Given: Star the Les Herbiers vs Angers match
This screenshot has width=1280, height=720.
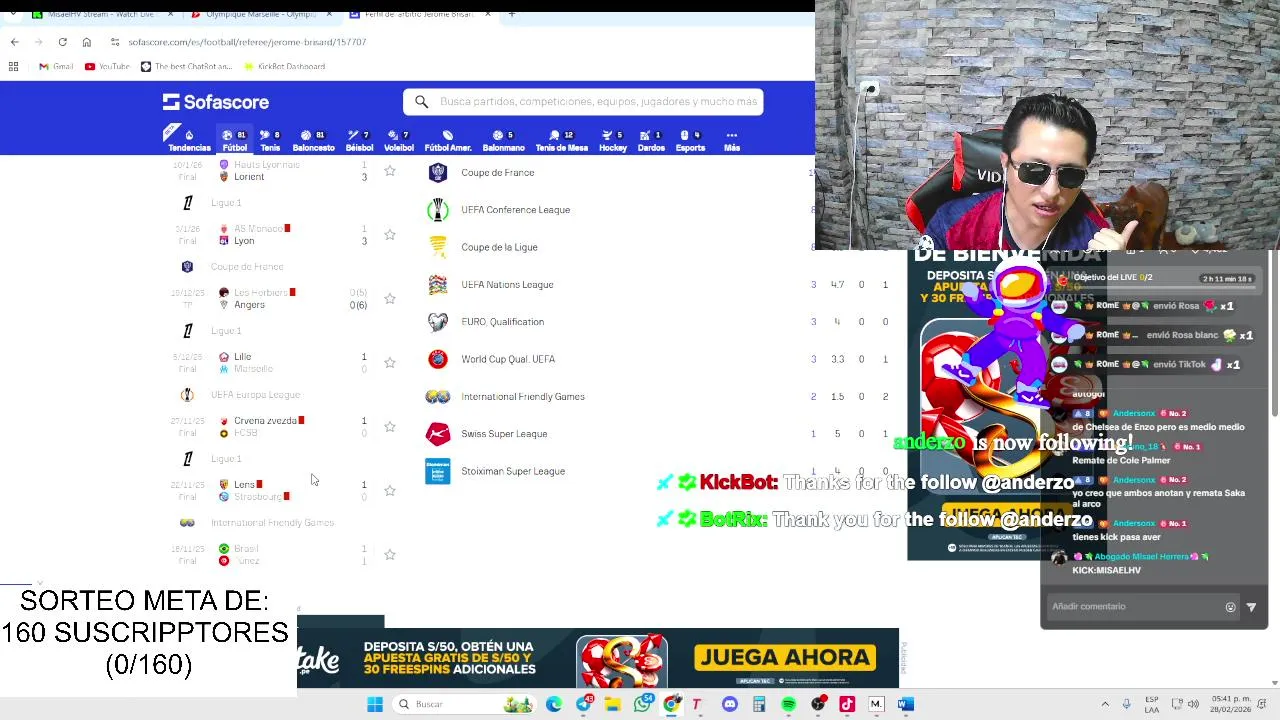Looking at the screenshot, I should click(x=390, y=299).
